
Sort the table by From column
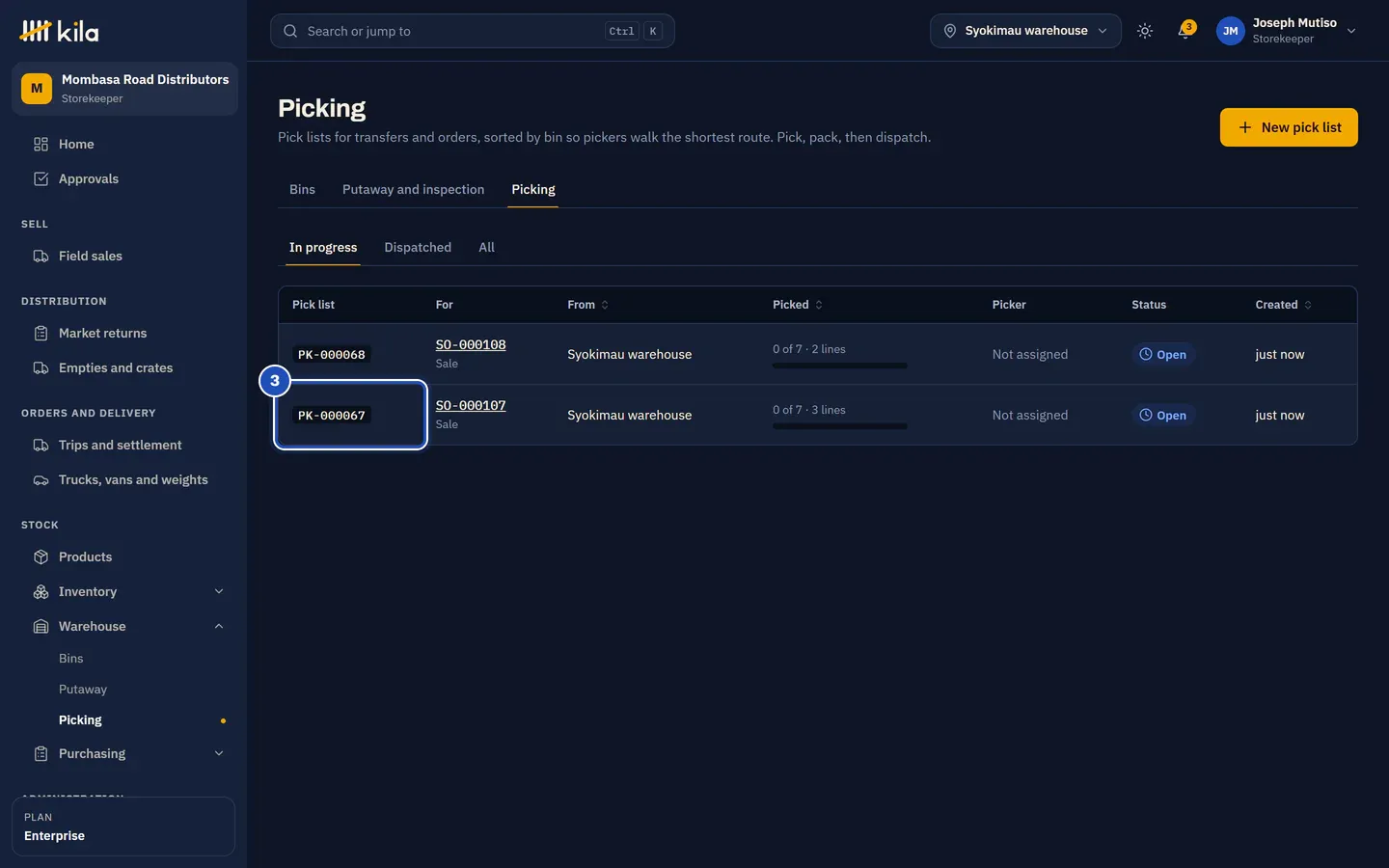coord(587,305)
